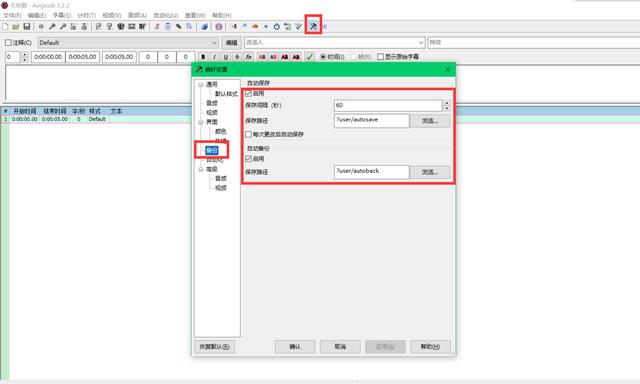Uncheck 启用 under 自动保存
640x384 pixels.
click(x=248, y=93)
